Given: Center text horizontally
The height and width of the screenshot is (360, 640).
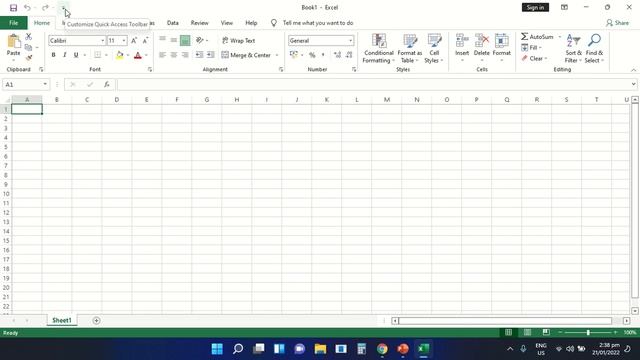Looking at the screenshot, I should tap(174, 55).
